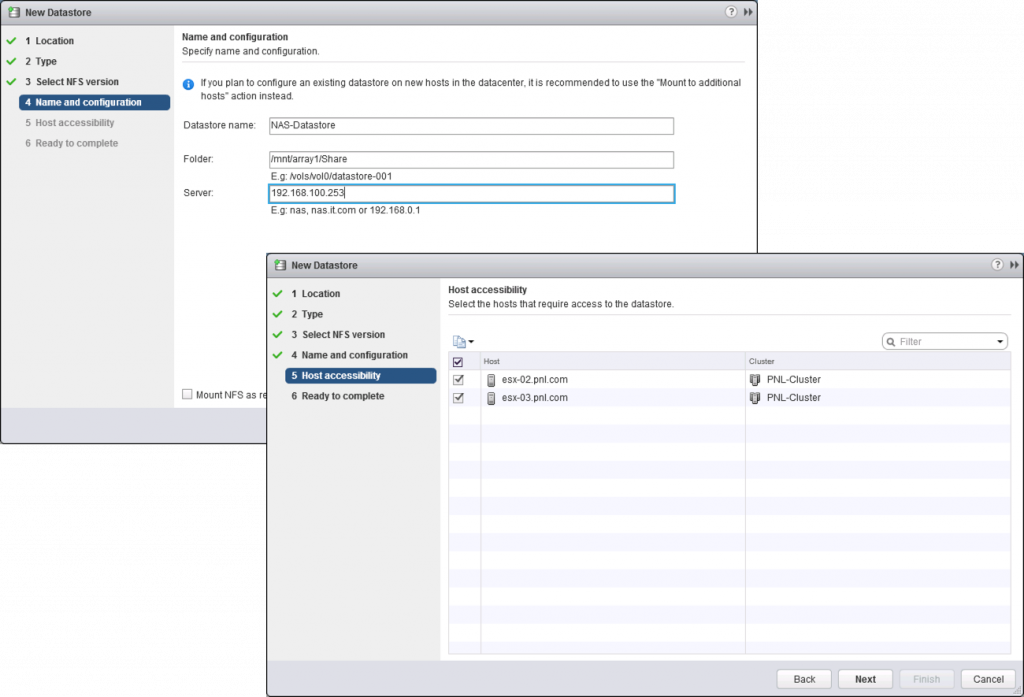Click the Back button
The width and height of the screenshot is (1024, 697).
pos(803,678)
